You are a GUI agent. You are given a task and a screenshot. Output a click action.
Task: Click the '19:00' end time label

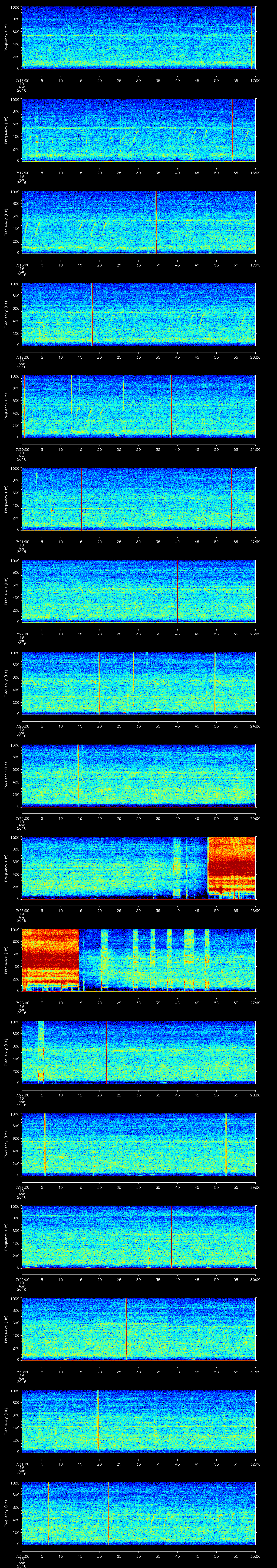pos(255,265)
